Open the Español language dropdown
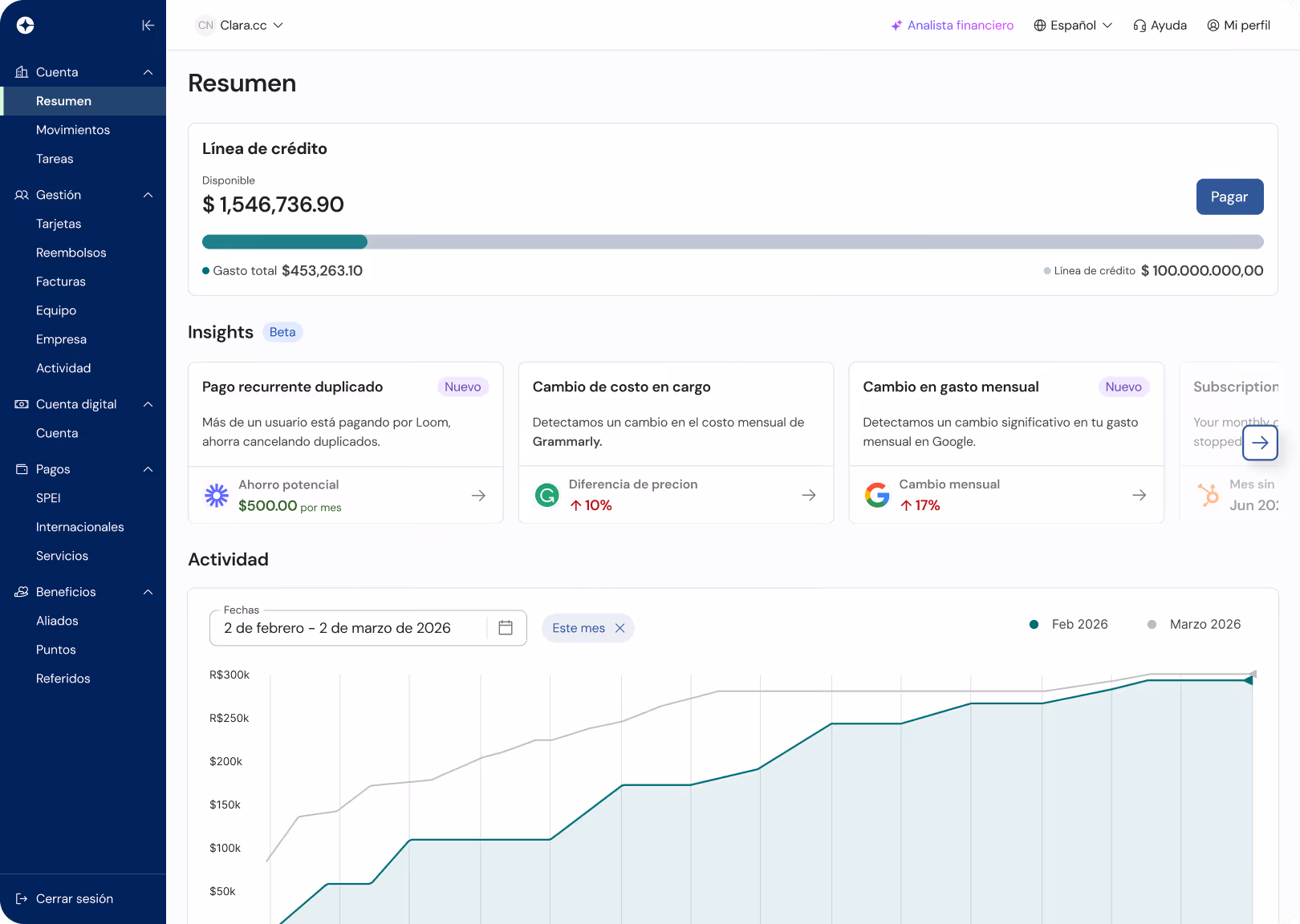Screen dimensions: 1300x924 tap(1073, 25)
